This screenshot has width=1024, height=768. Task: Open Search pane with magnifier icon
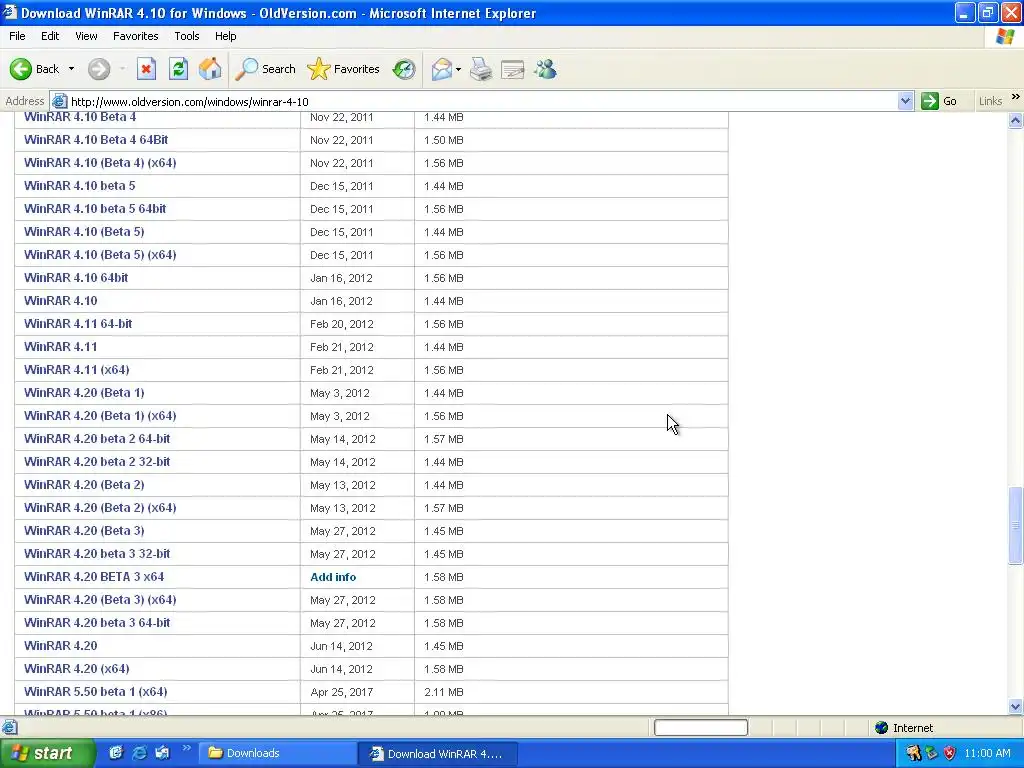coord(265,69)
